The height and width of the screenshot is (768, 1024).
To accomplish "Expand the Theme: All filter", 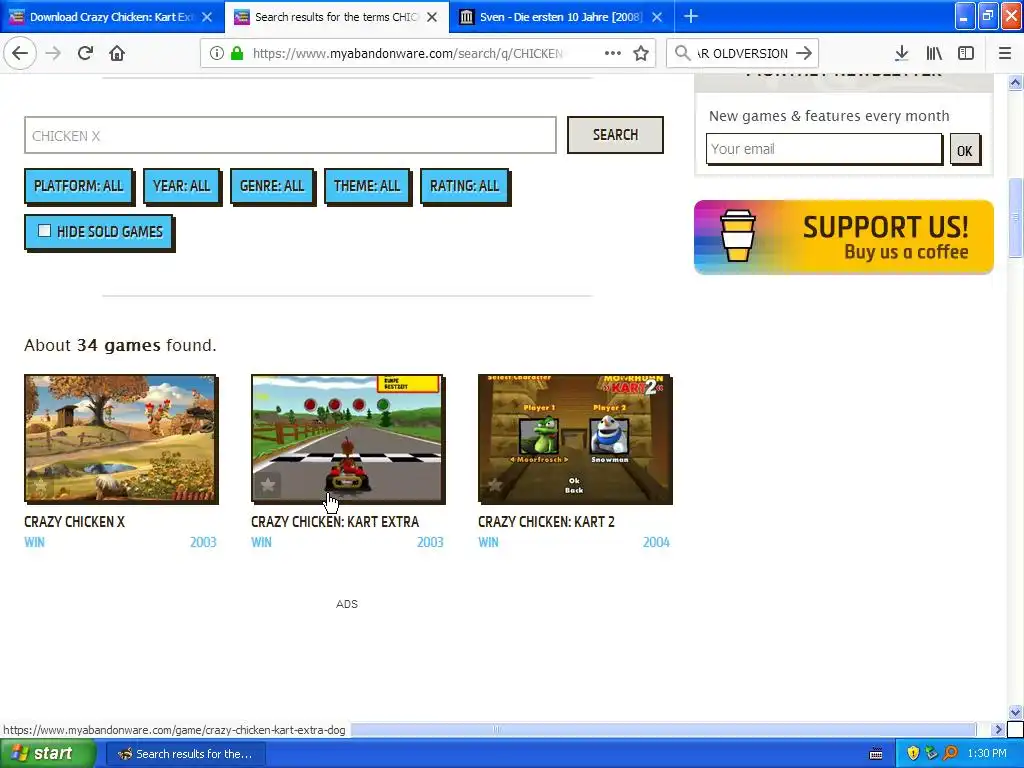I will tap(366, 185).
